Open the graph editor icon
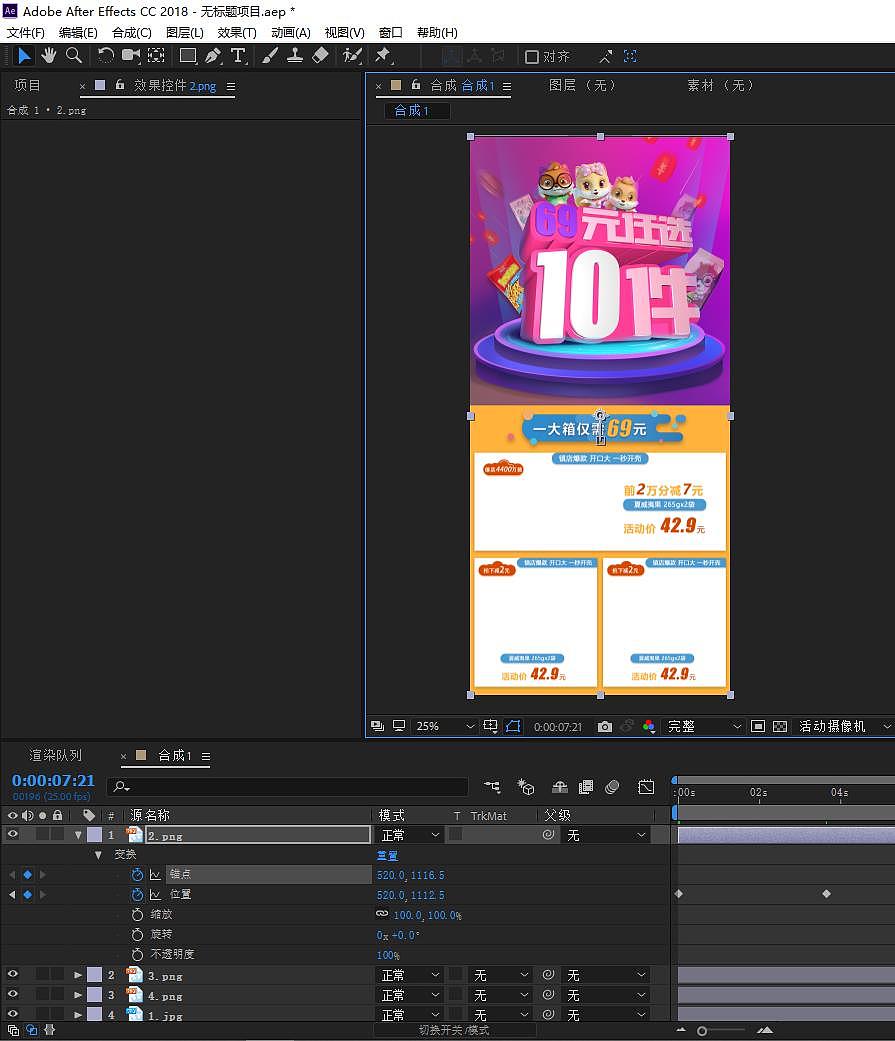Viewport: 895px width, 1041px height. pos(646,787)
